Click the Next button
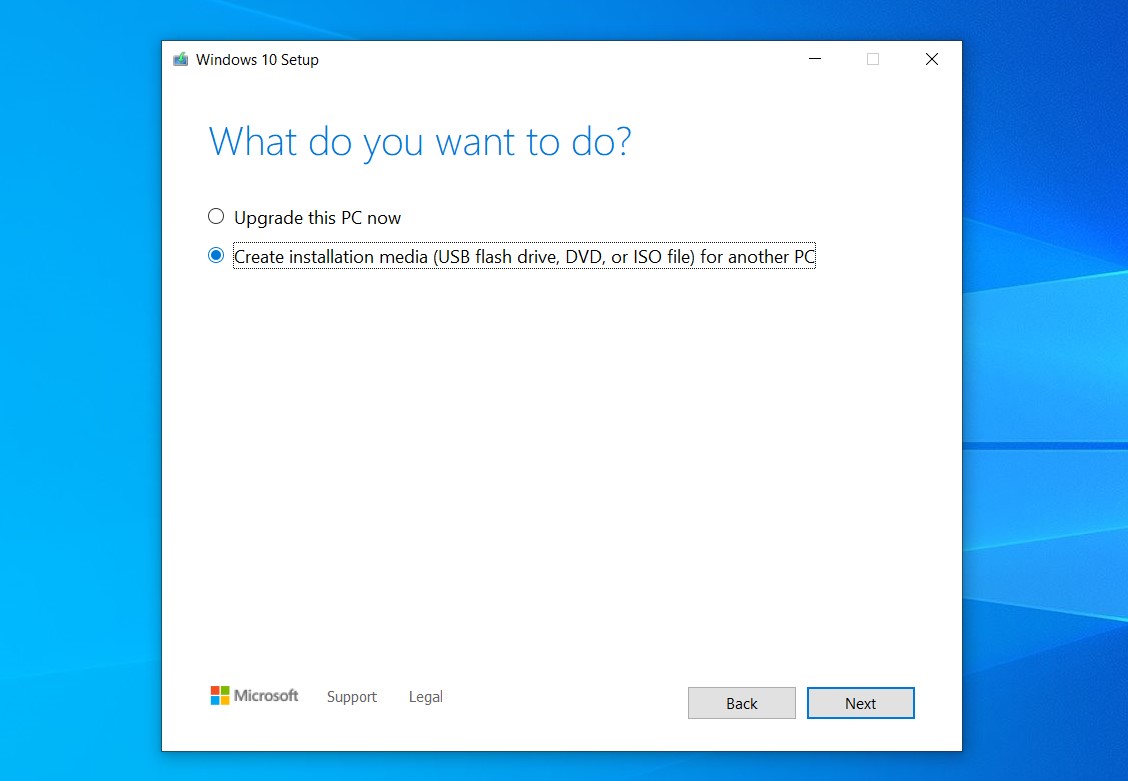Image resolution: width=1128 pixels, height=781 pixels. click(x=860, y=703)
